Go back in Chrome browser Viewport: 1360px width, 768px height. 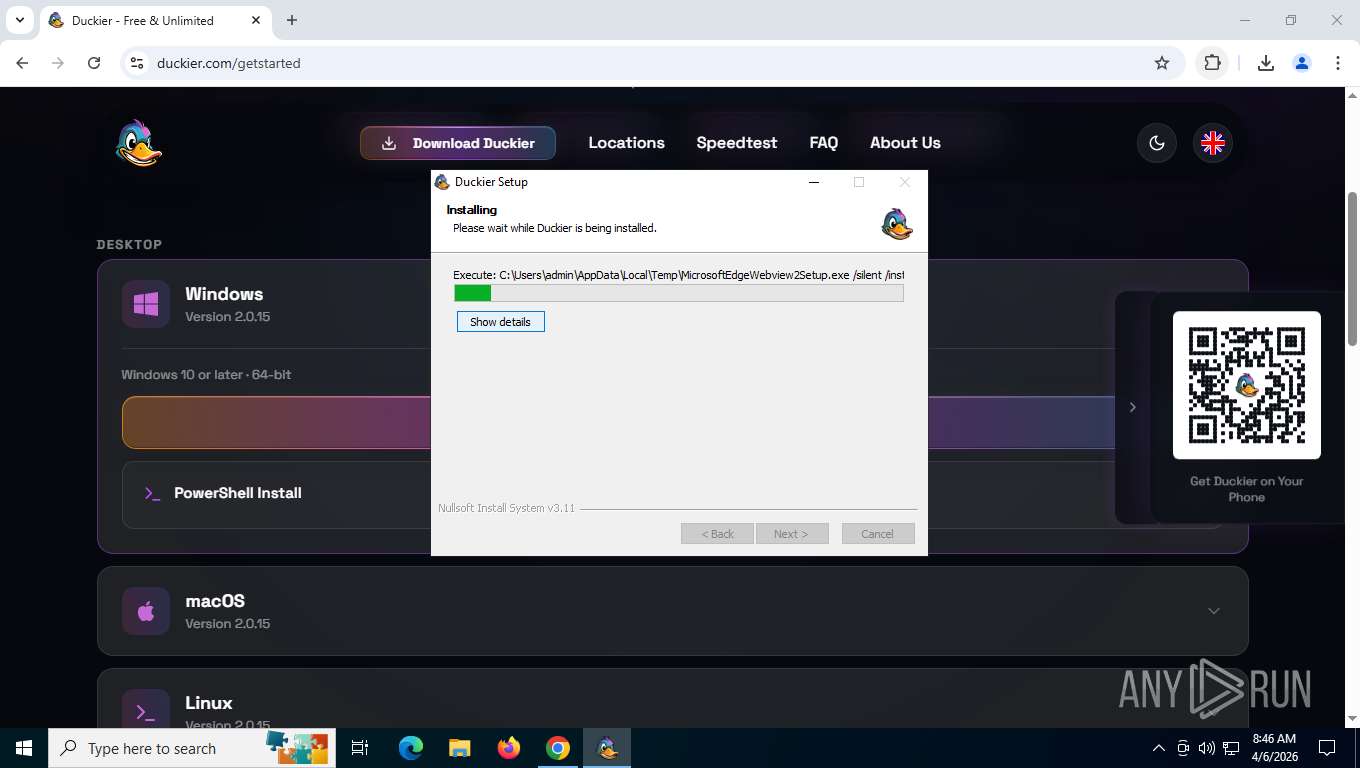pos(22,63)
